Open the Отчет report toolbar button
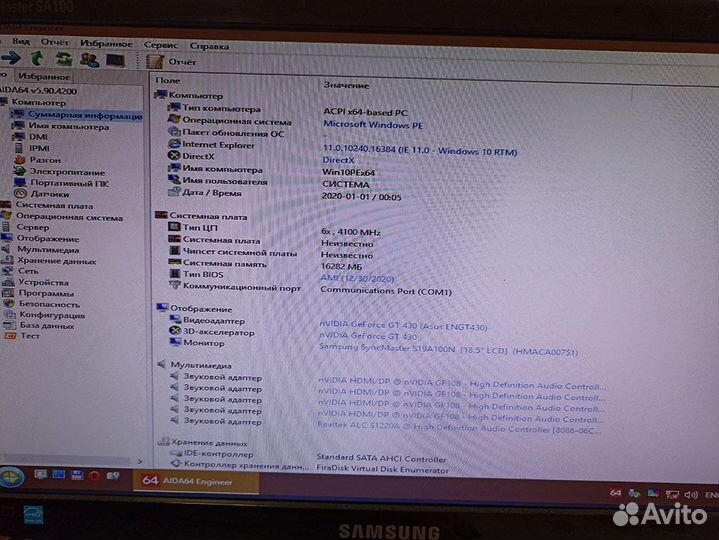Screen dimensions: 719x540 pos(171,61)
